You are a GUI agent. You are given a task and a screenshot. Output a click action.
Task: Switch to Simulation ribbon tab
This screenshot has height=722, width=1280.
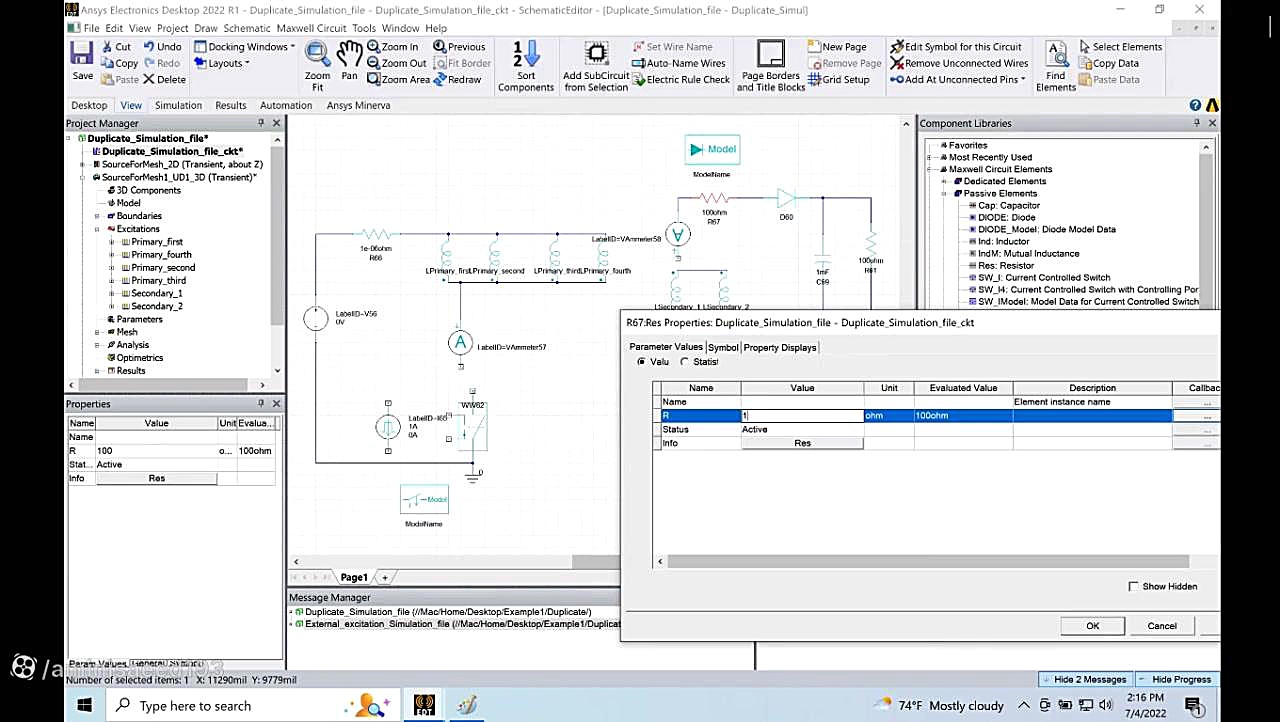point(178,105)
